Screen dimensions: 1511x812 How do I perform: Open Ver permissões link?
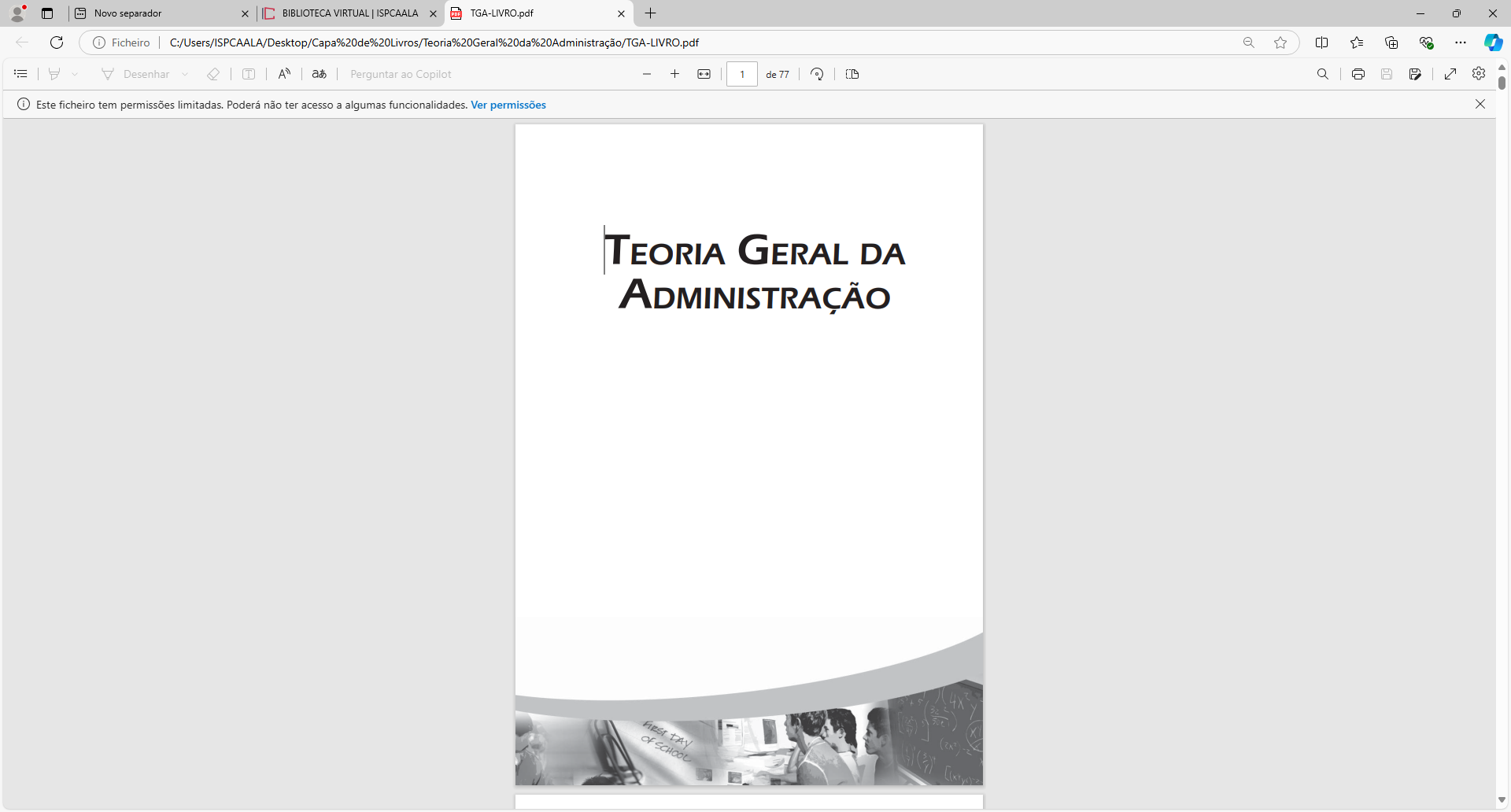click(x=508, y=104)
